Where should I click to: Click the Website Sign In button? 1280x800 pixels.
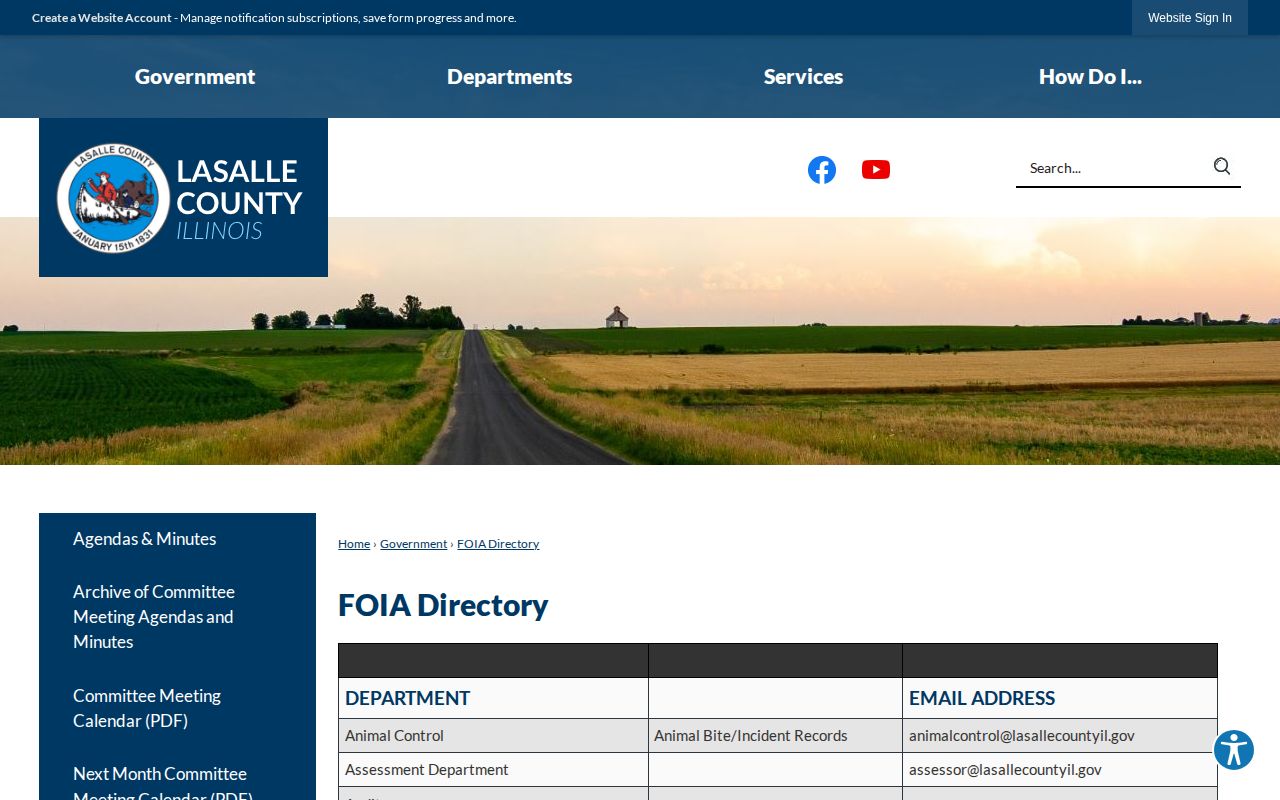tap(1190, 18)
